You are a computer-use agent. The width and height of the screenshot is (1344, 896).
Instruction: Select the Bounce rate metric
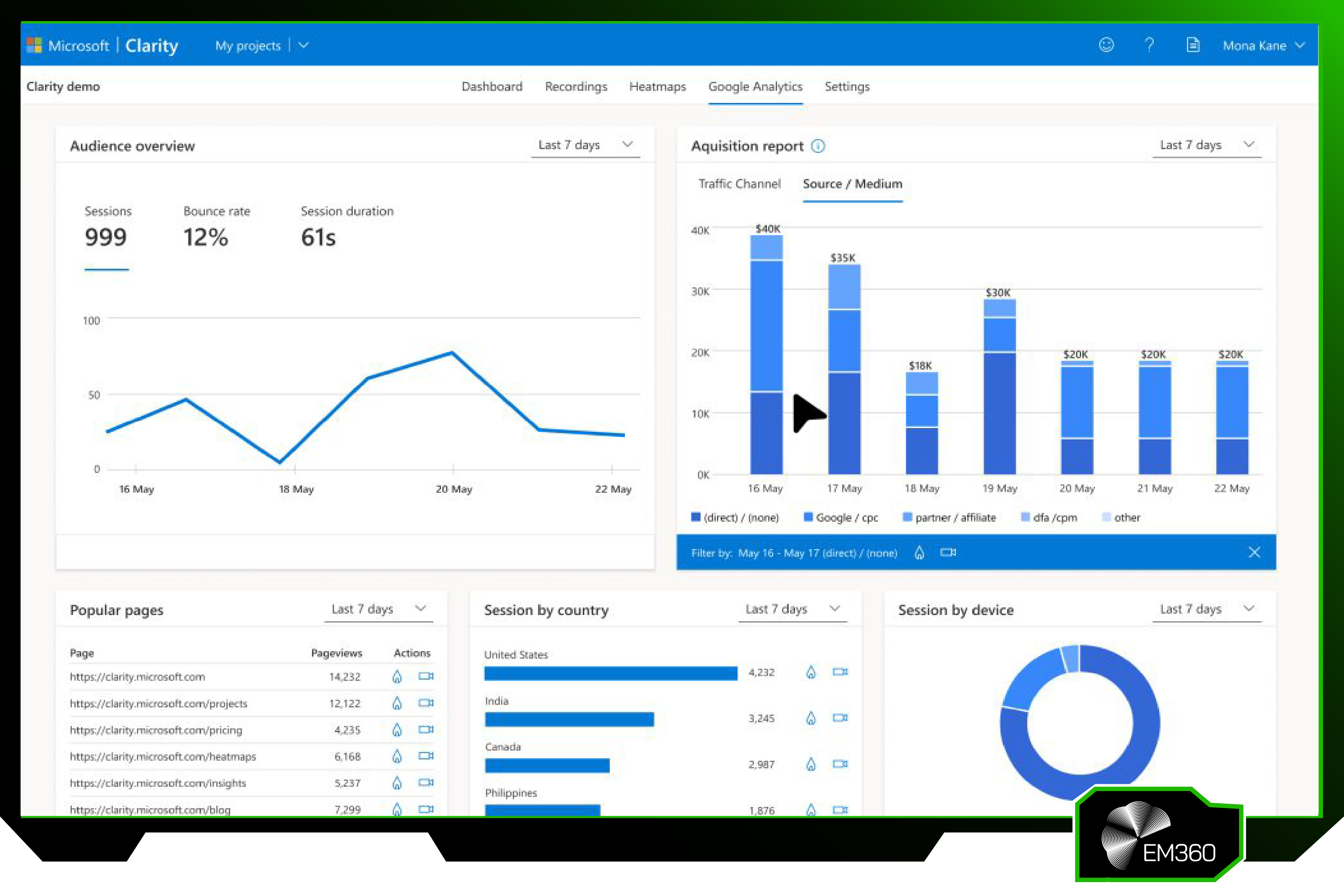pyautogui.click(x=216, y=227)
